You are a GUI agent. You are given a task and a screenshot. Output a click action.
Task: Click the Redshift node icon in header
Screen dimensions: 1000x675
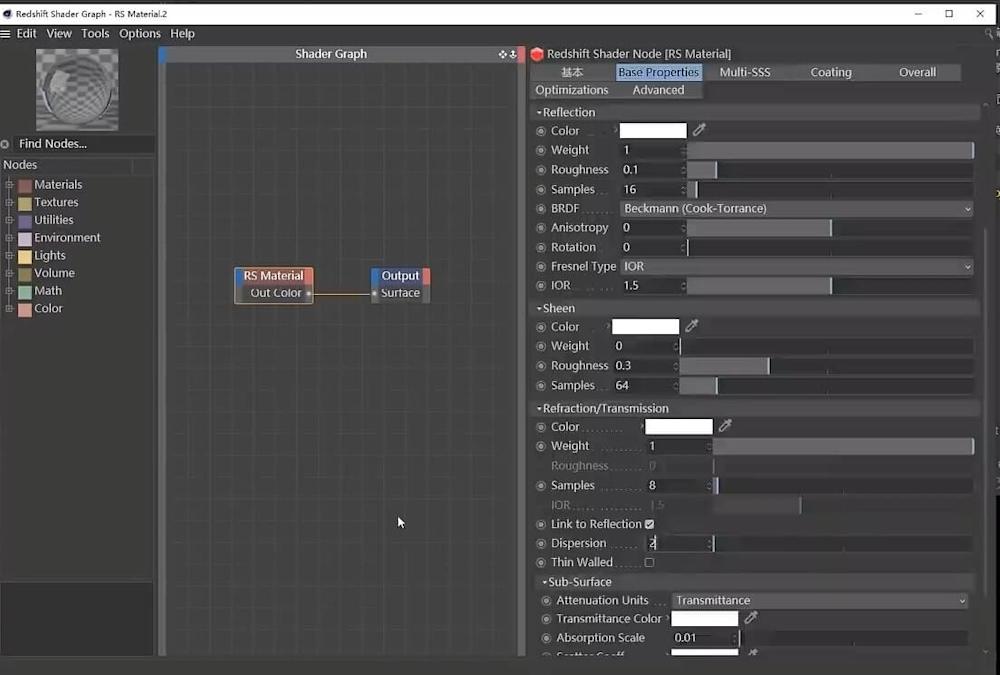pyautogui.click(x=537, y=54)
